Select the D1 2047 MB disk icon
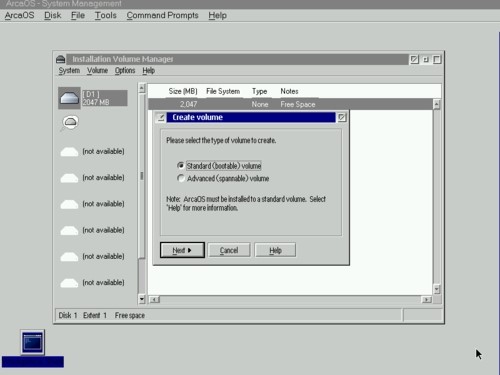Viewport: 500px width, 375px height. pyautogui.click(x=69, y=98)
